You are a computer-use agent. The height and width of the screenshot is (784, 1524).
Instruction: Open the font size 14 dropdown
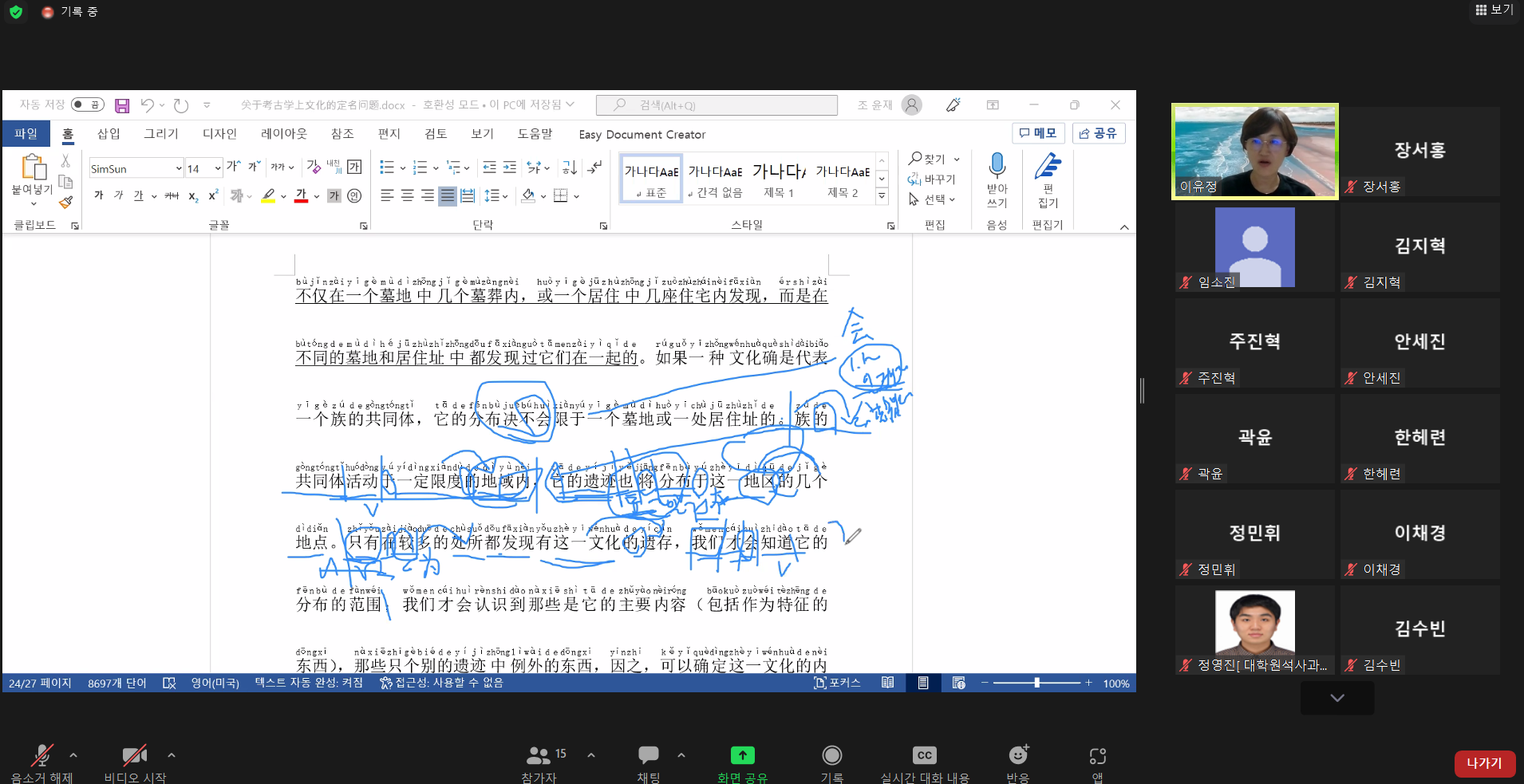click(217, 168)
